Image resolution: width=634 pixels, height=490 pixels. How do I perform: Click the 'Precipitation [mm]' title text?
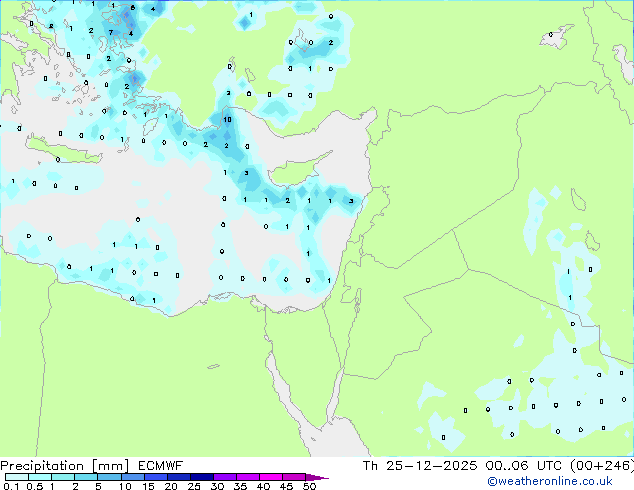(65, 466)
